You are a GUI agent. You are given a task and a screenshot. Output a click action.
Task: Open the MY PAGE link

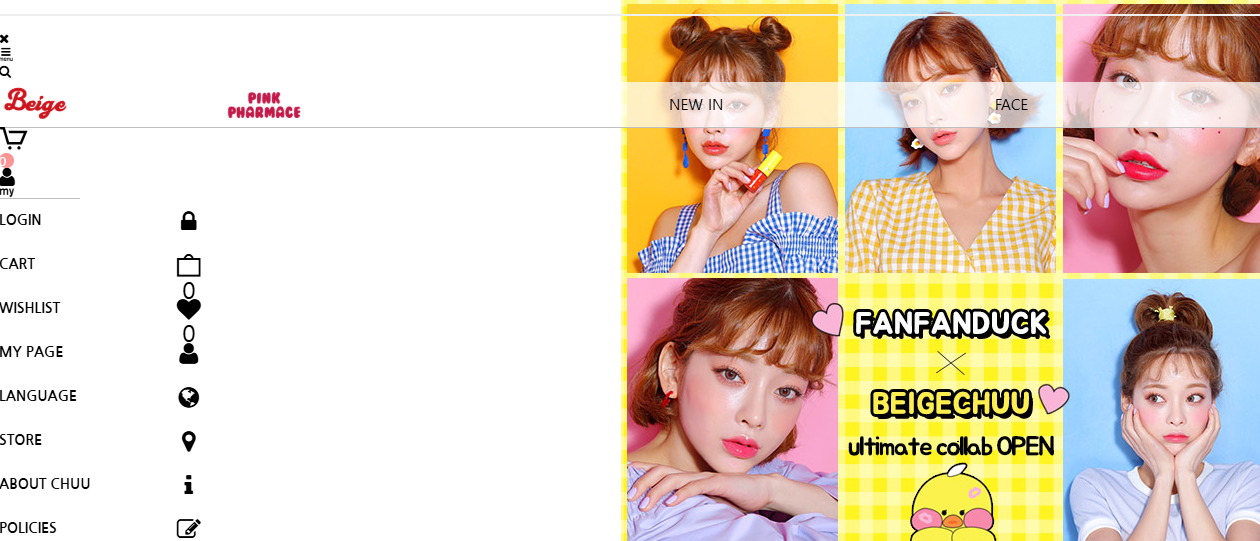pyautogui.click(x=32, y=352)
